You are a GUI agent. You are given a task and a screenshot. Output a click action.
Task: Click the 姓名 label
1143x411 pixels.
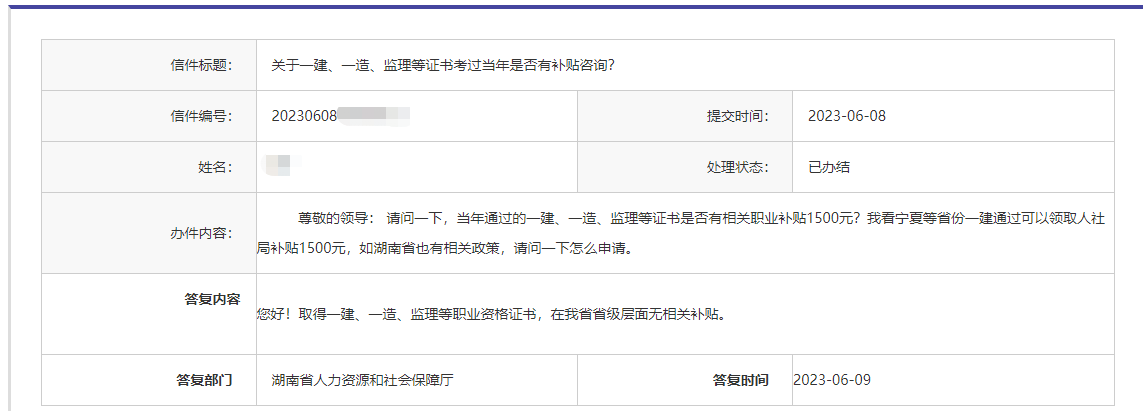(x=216, y=167)
